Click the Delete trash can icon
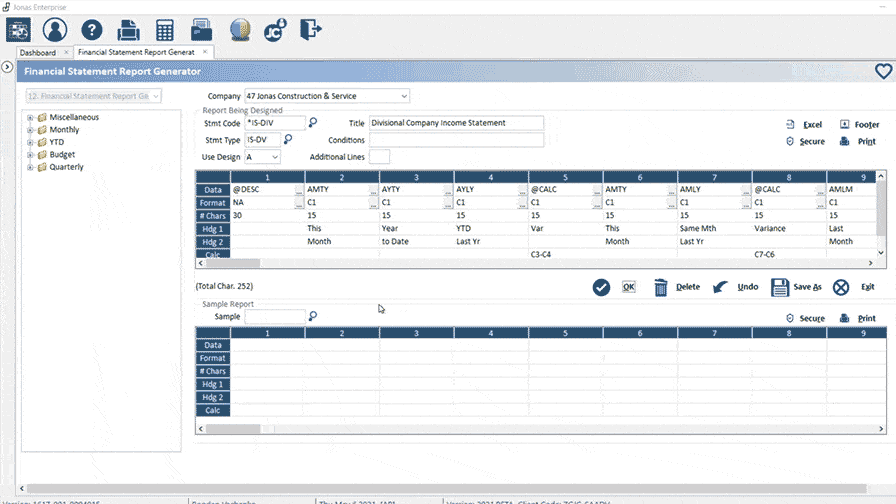 point(661,287)
